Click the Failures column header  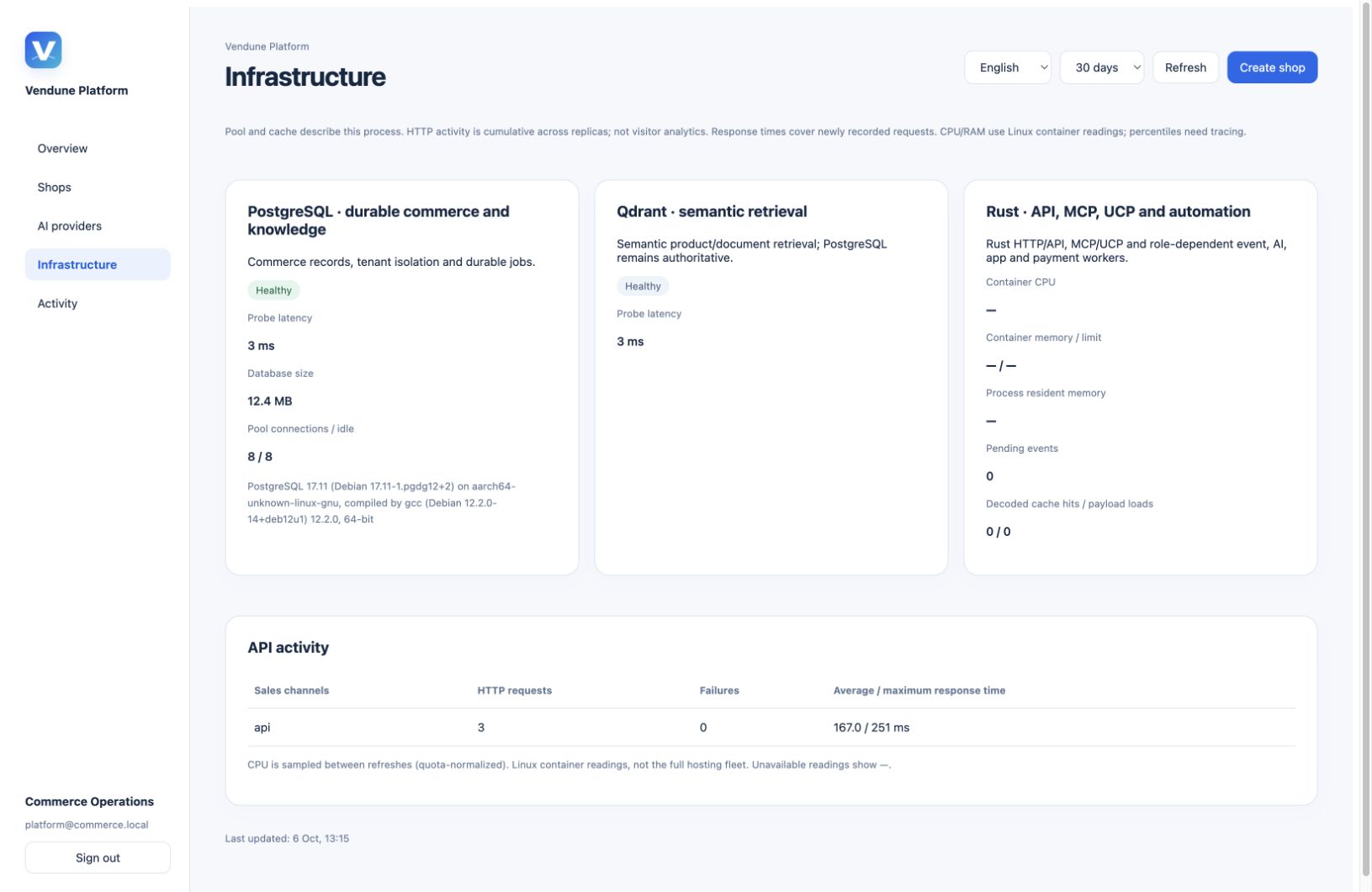[x=719, y=690]
